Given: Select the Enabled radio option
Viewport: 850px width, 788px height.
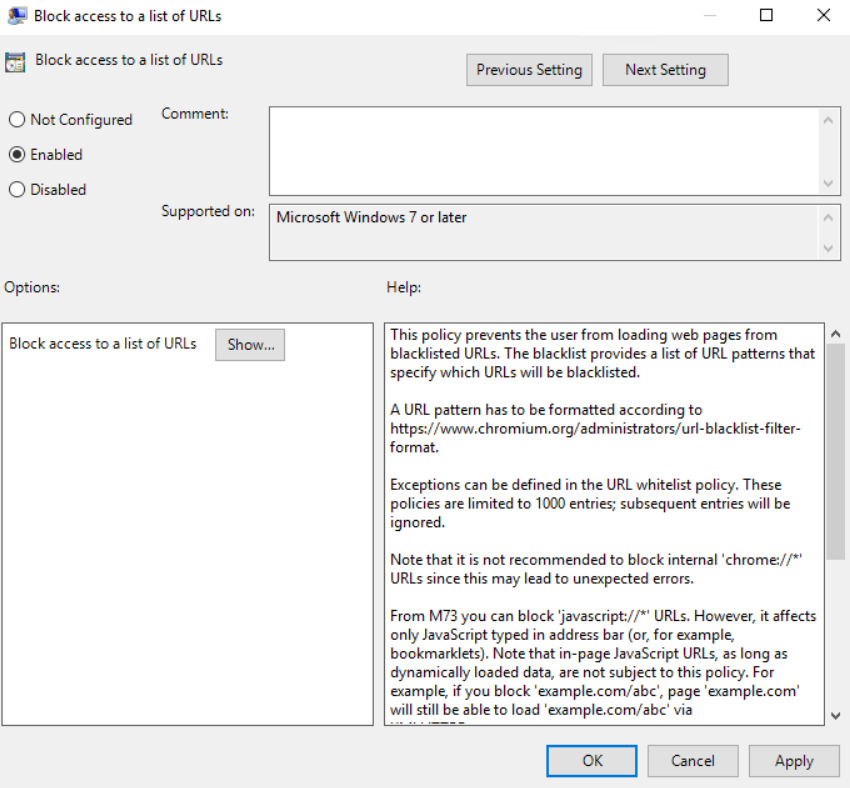Looking at the screenshot, I should 17,155.
